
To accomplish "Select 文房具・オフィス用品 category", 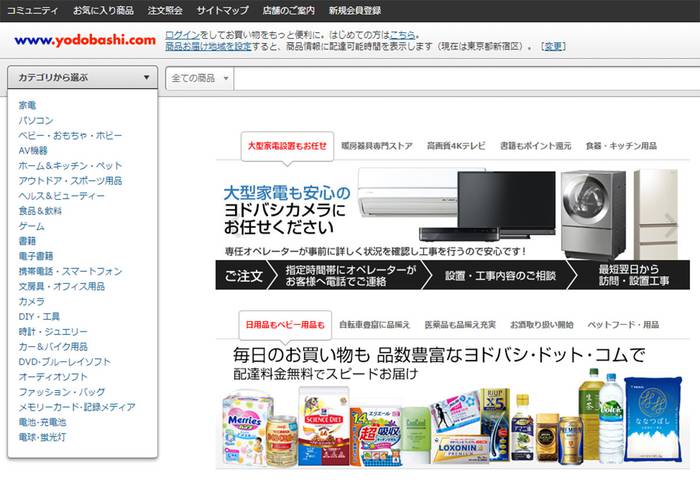I will (x=62, y=286).
